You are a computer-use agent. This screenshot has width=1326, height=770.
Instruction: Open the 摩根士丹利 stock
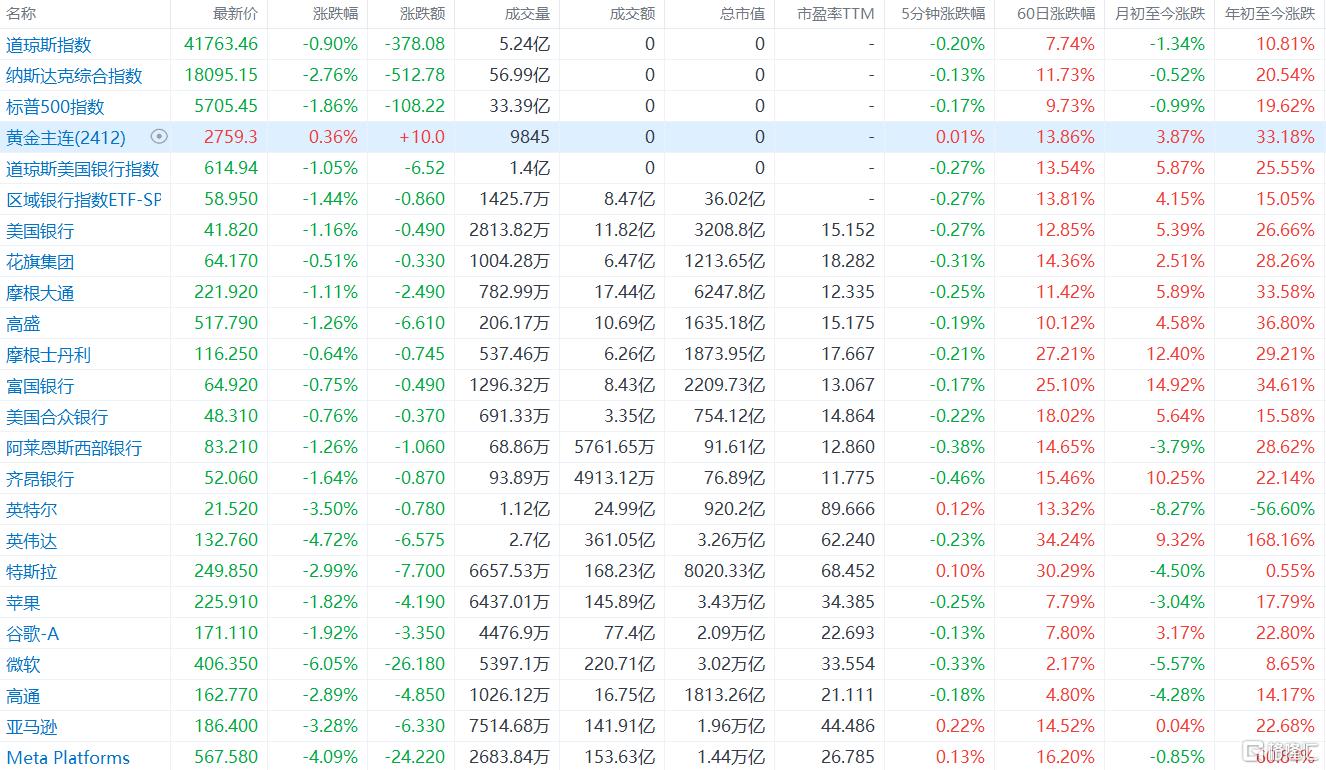click(48, 355)
